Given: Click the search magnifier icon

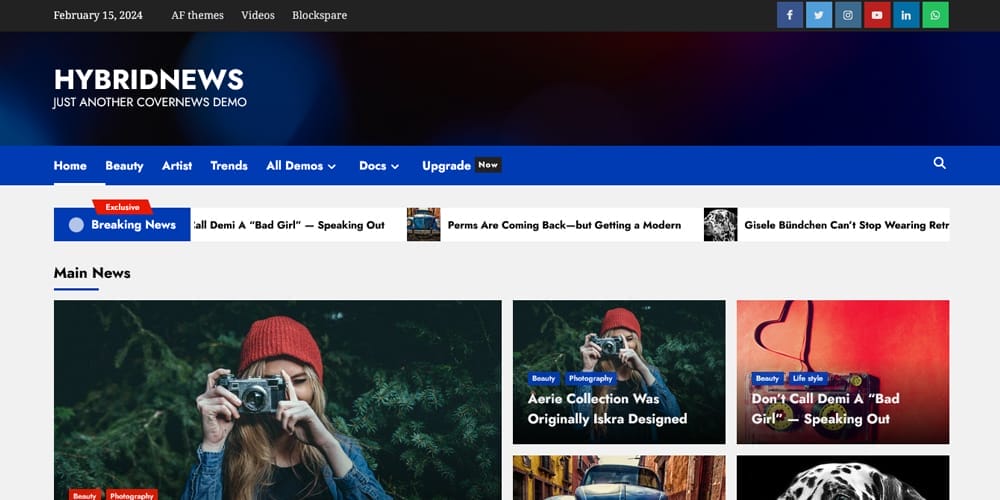Looking at the screenshot, I should pos(939,163).
